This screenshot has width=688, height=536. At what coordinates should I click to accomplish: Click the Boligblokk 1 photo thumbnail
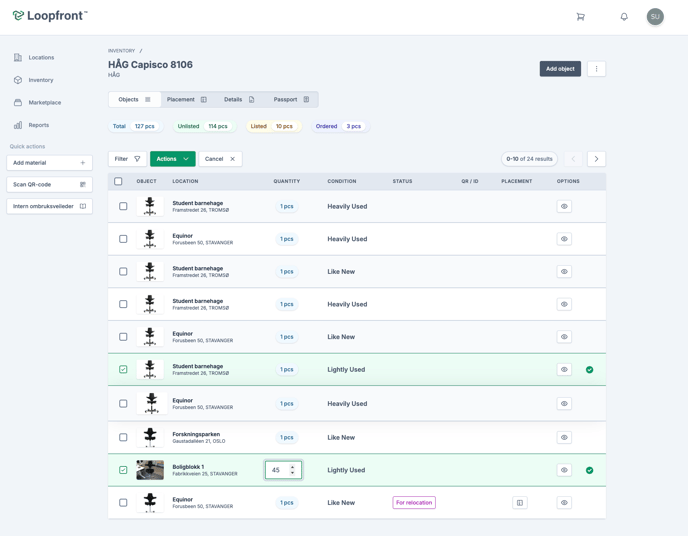[x=150, y=470]
